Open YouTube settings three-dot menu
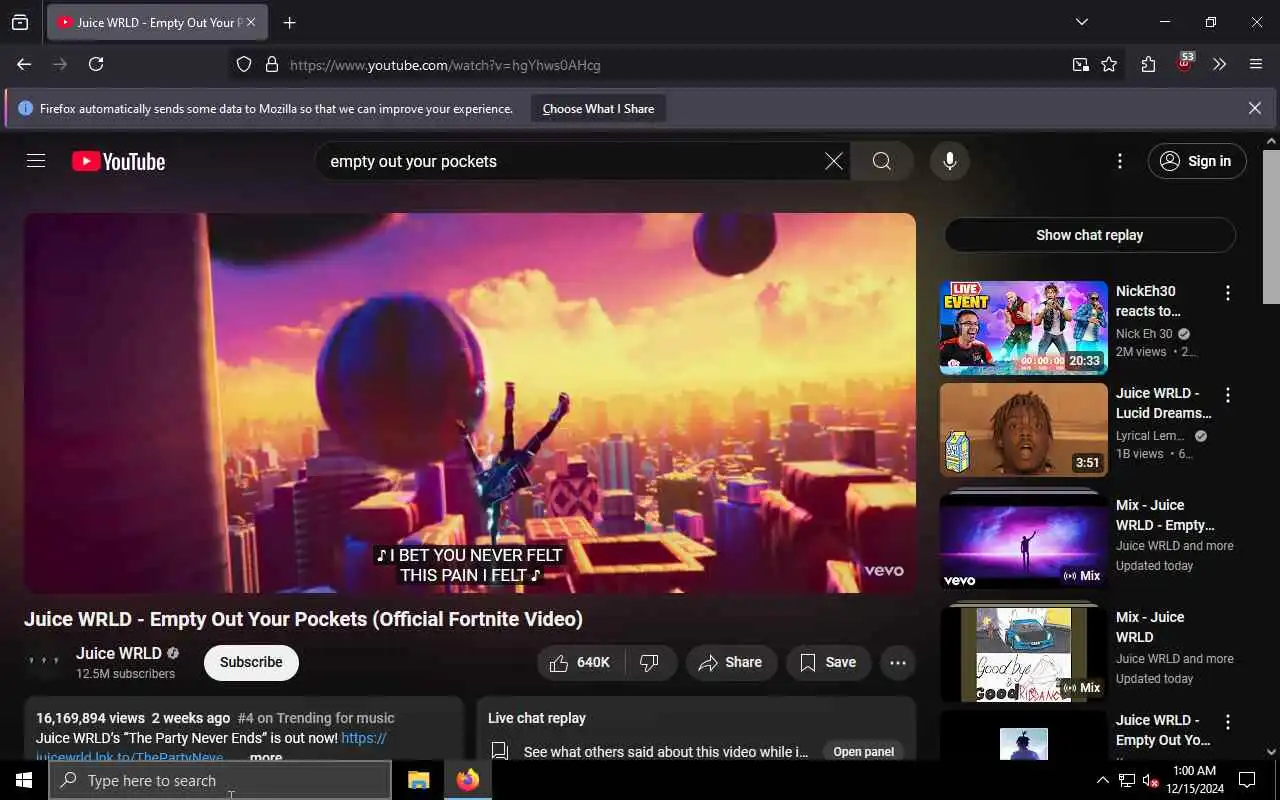The image size is (1280, 800). click(x=1120, y=161)
